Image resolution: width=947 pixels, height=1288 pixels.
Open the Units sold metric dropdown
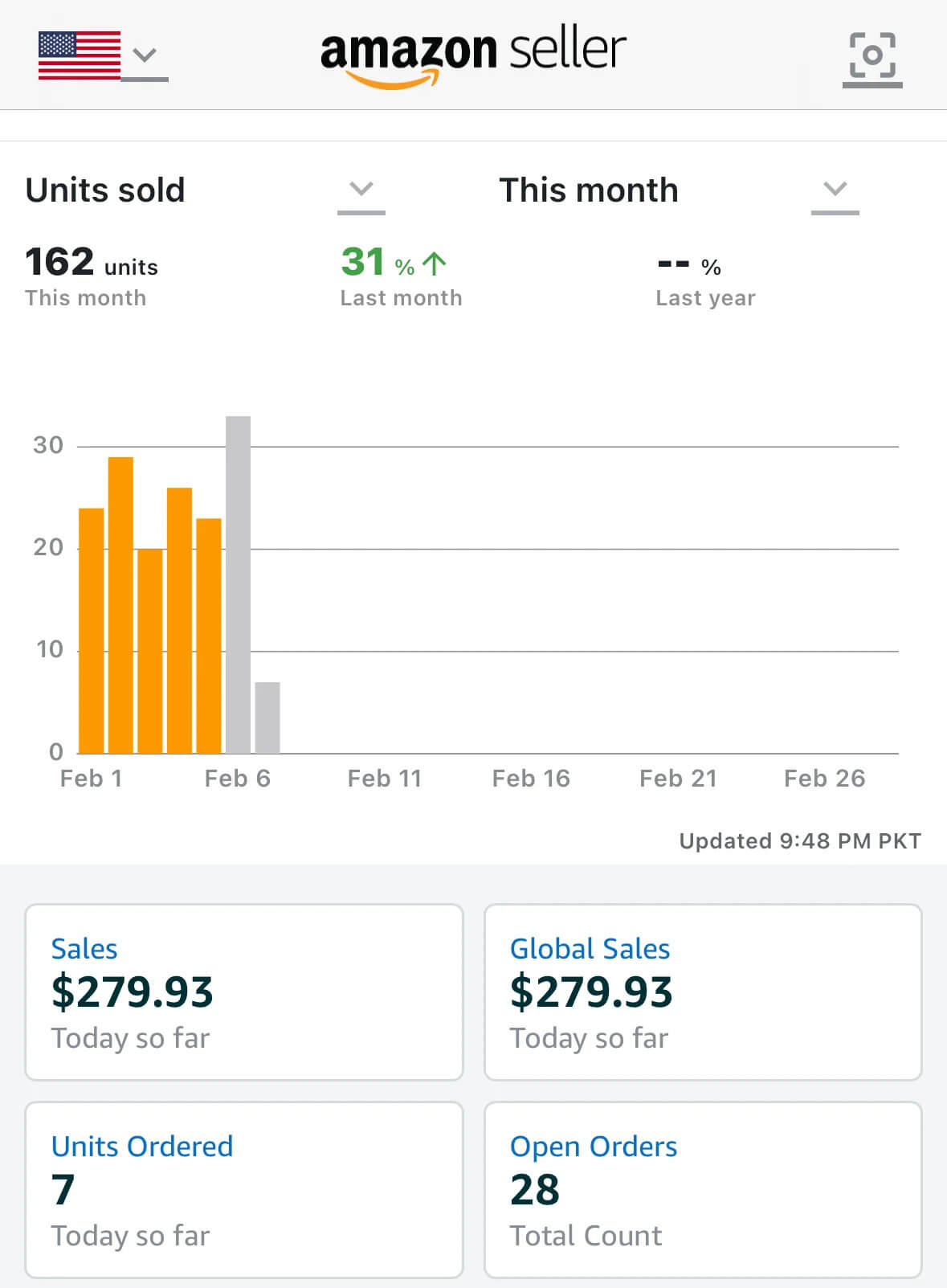[x=361, y=190]
